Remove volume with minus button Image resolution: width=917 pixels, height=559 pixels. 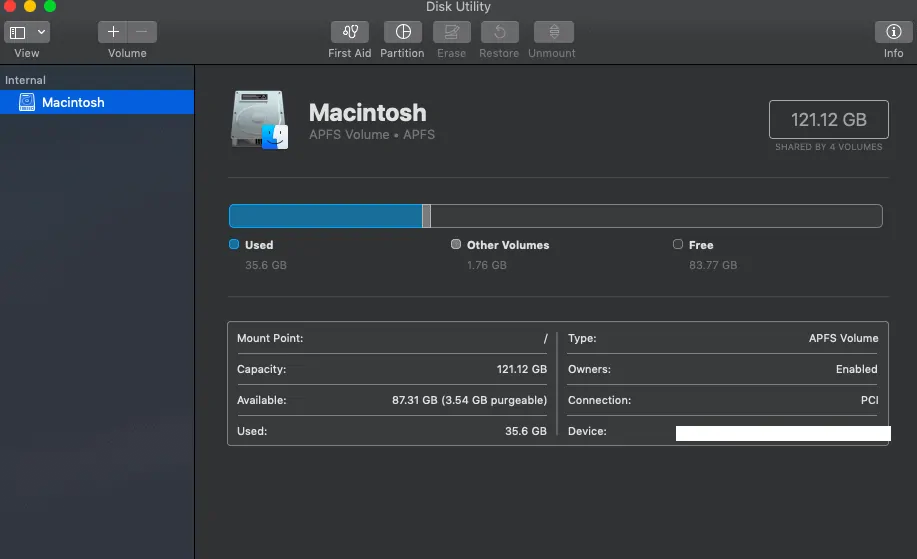[x=142, y=32]
